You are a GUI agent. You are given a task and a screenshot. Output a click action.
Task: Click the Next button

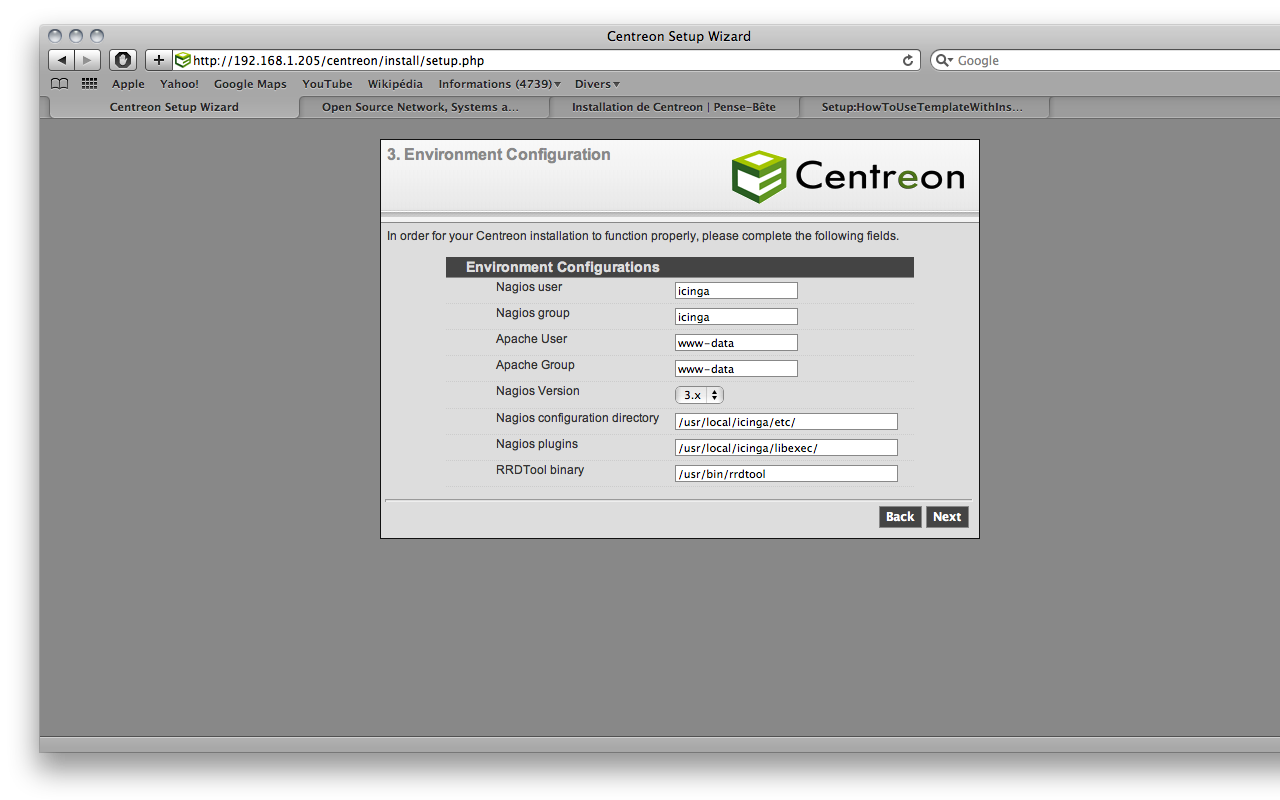(x=947, y=517)
